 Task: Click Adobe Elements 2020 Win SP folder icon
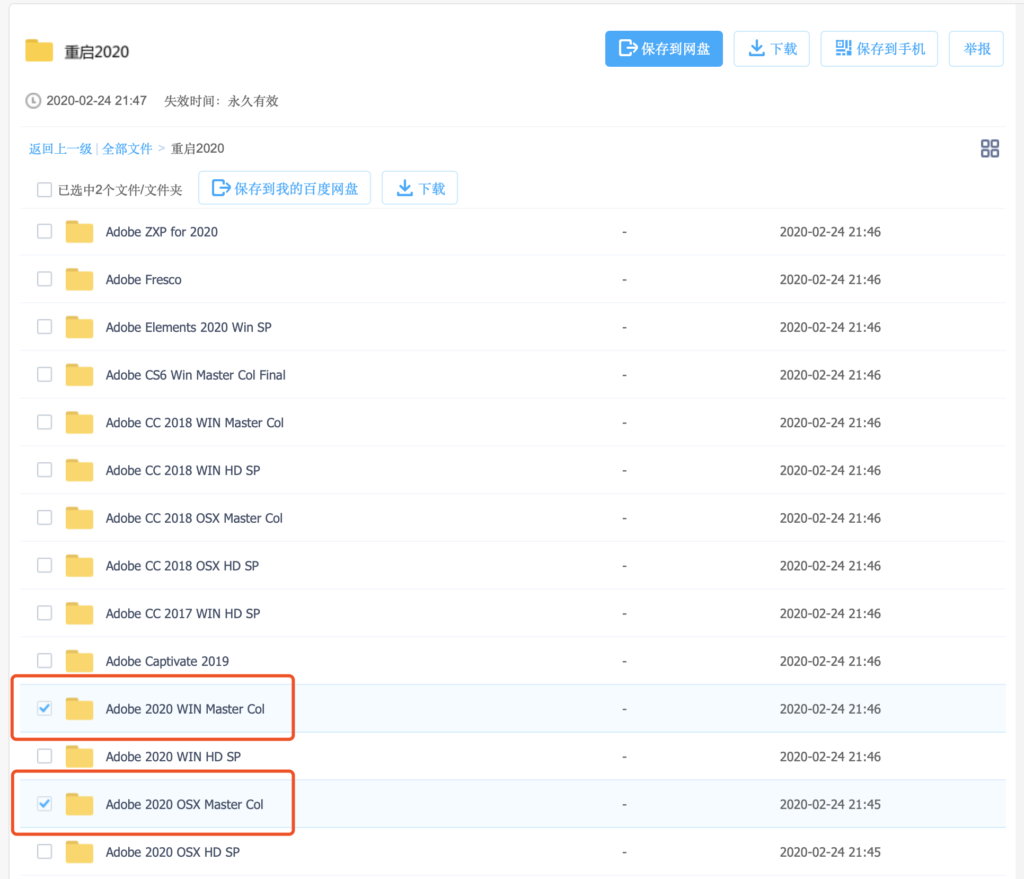point(79,327)
